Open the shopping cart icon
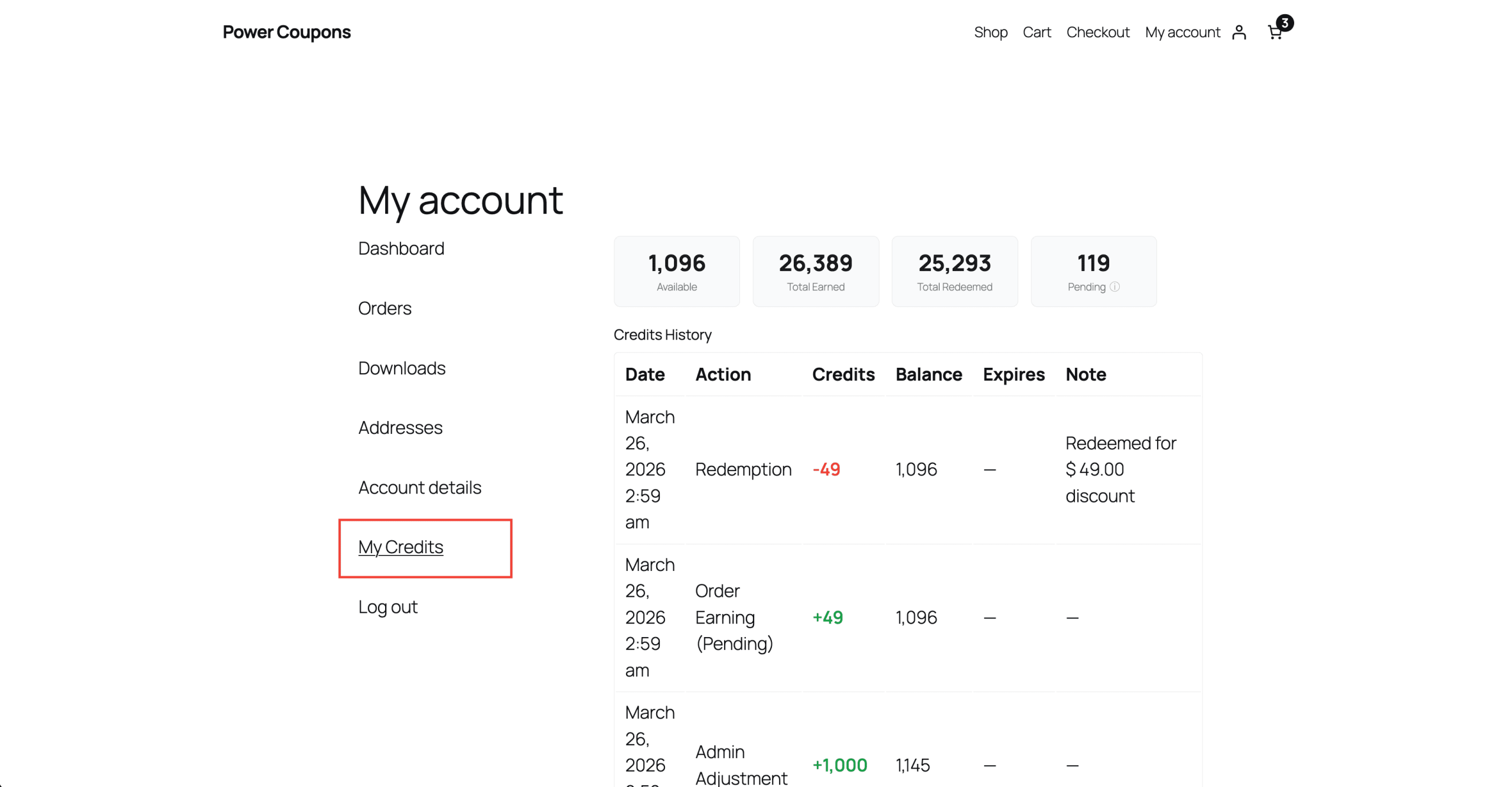This screenshot has width=1512, height=787. (x=1274, y=34)
